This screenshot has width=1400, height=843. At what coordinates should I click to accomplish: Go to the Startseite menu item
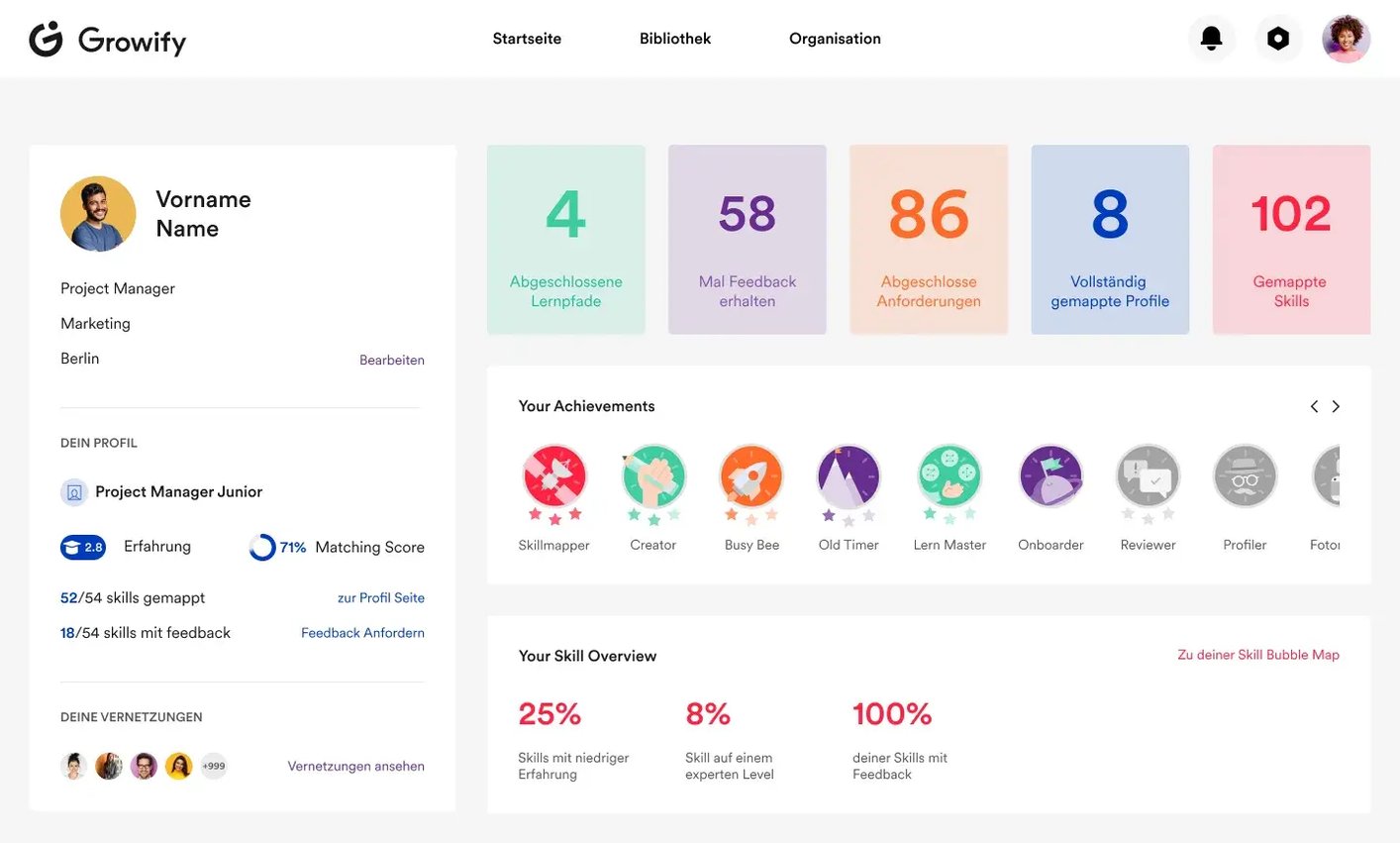coord(527,39)
